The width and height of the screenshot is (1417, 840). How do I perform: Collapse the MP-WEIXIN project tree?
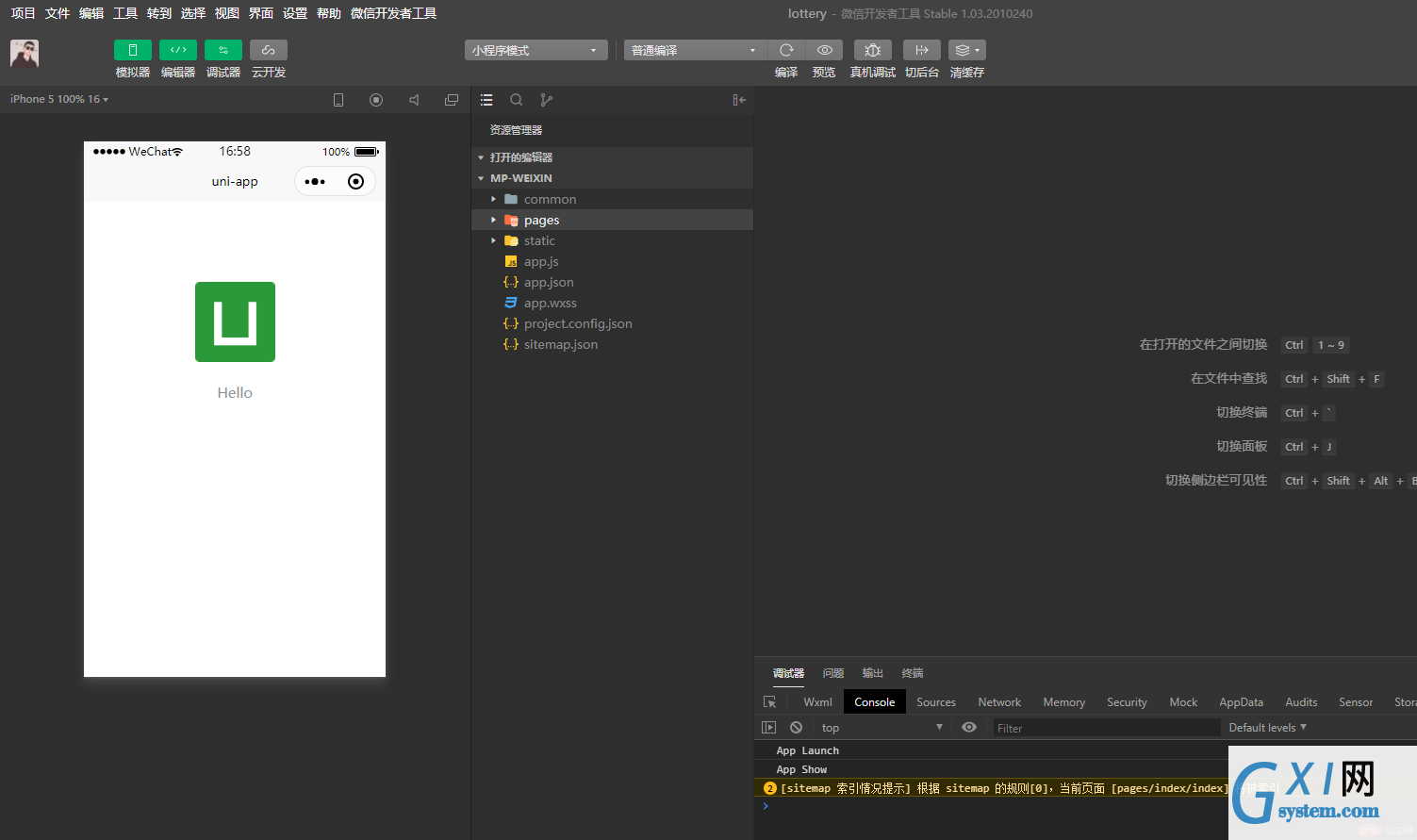[x=613, y=178]
